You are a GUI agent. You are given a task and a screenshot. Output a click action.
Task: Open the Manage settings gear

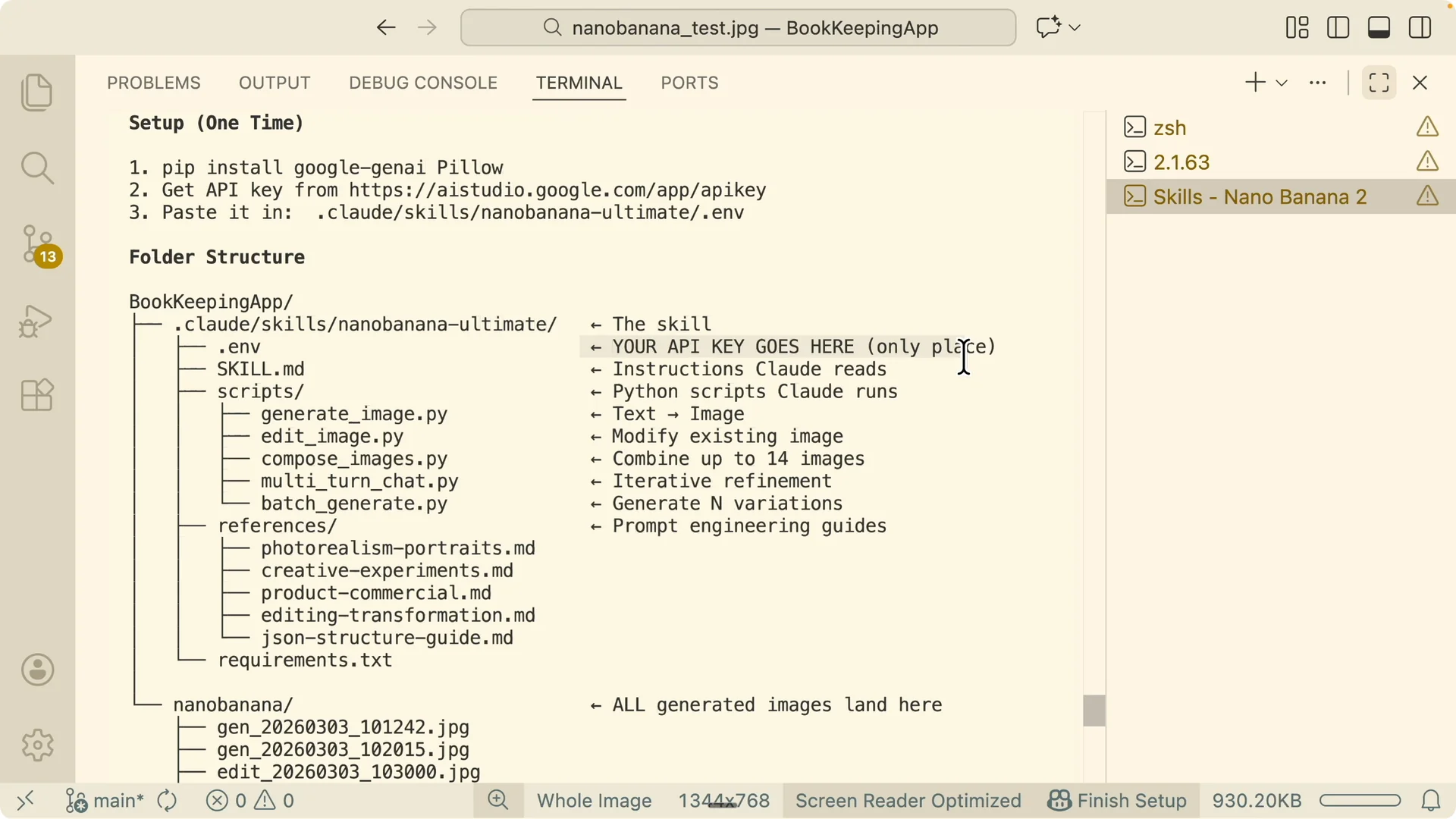coord(37,745)
